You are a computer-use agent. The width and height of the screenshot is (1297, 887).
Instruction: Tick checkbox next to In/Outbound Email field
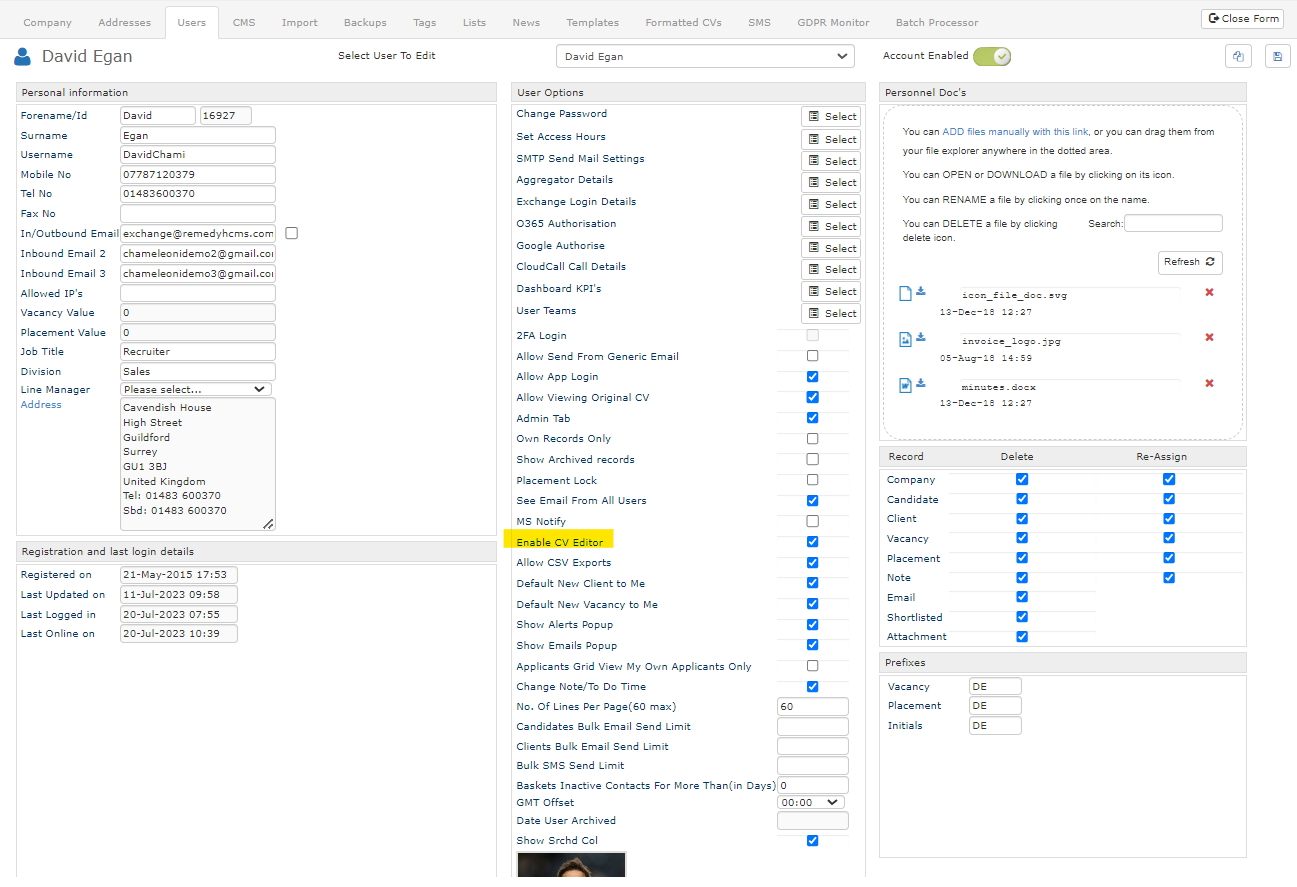291,233
